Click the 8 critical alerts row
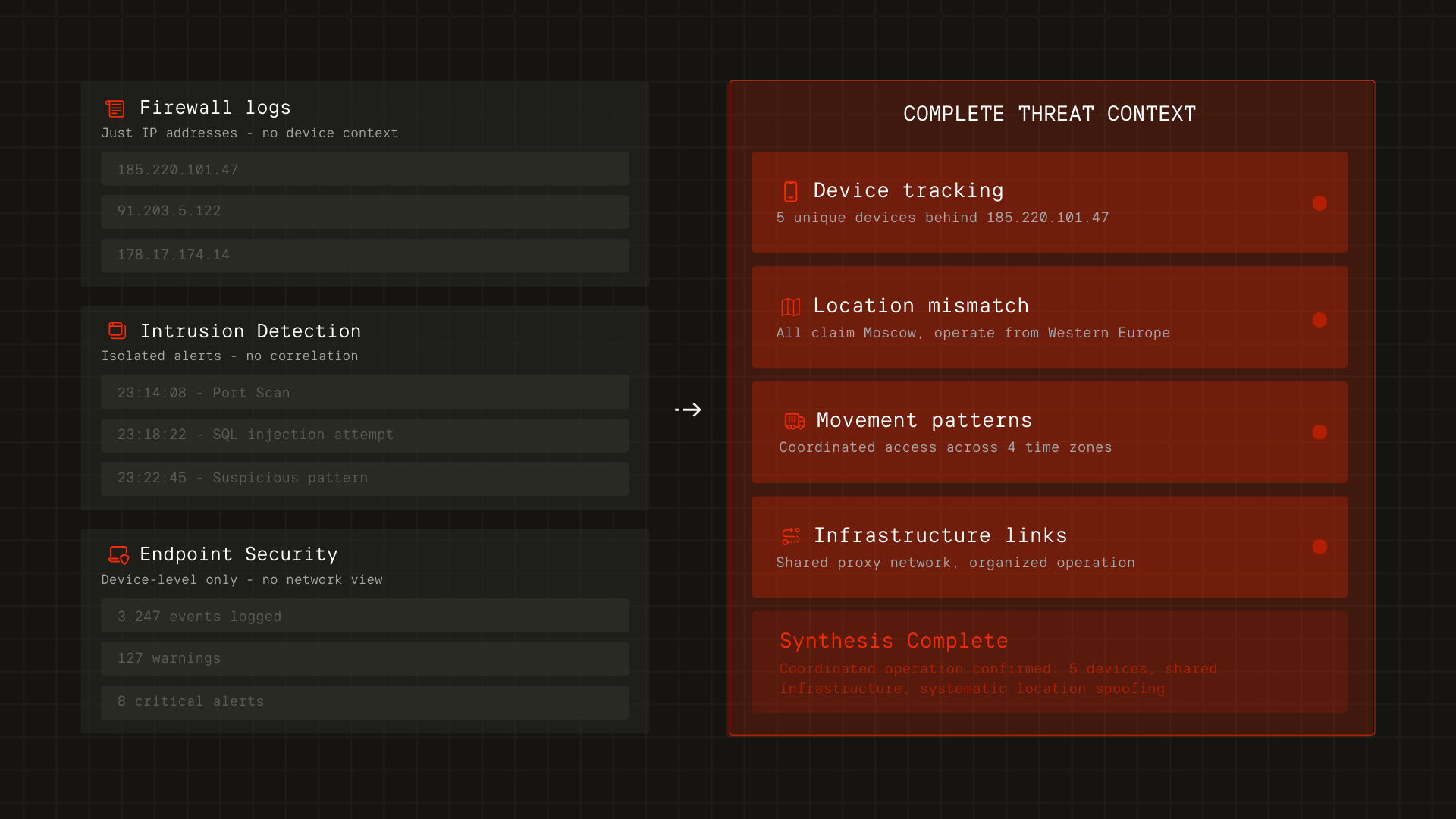The image size is (1456, 819). [x=365, y=702]
